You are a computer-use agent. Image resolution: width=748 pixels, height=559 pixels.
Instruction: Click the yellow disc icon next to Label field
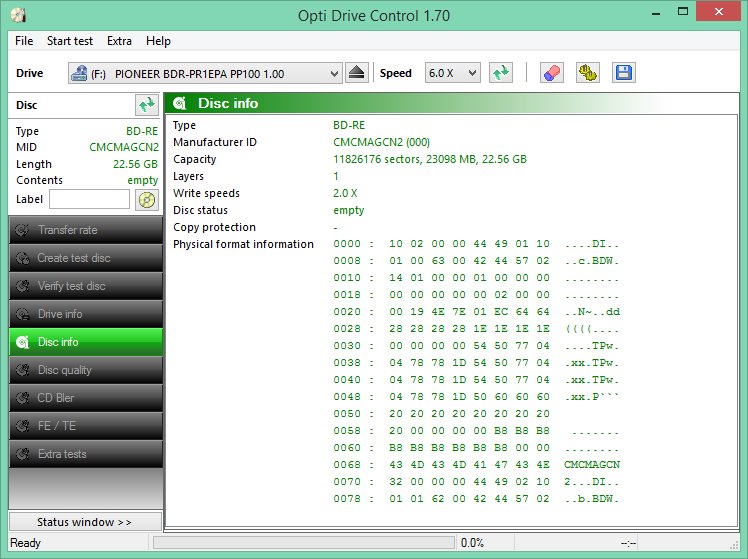click(146, 199)
